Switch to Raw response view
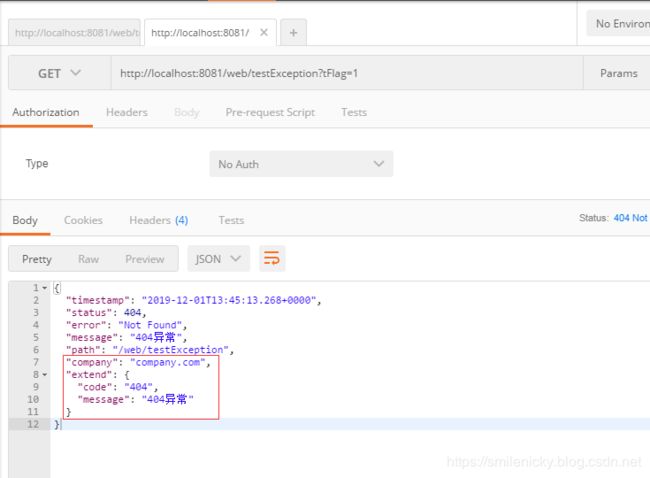The image size is (650, 478). tap(88, 259)
